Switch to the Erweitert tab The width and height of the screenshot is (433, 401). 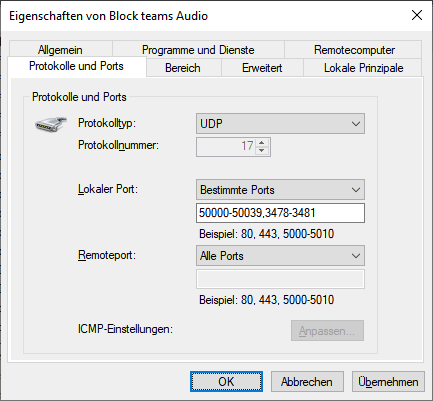coord(262,68)
